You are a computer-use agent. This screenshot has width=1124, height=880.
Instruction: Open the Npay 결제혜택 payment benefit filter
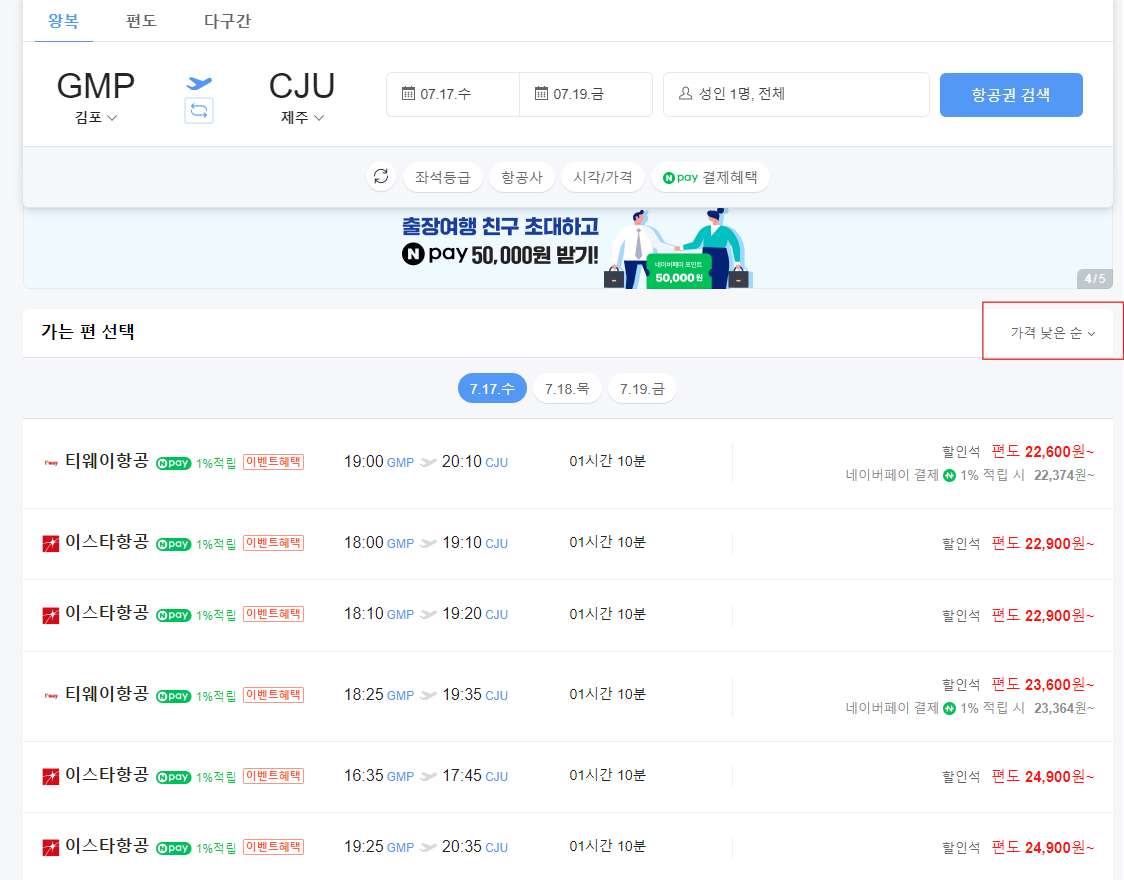click(710, 177)
